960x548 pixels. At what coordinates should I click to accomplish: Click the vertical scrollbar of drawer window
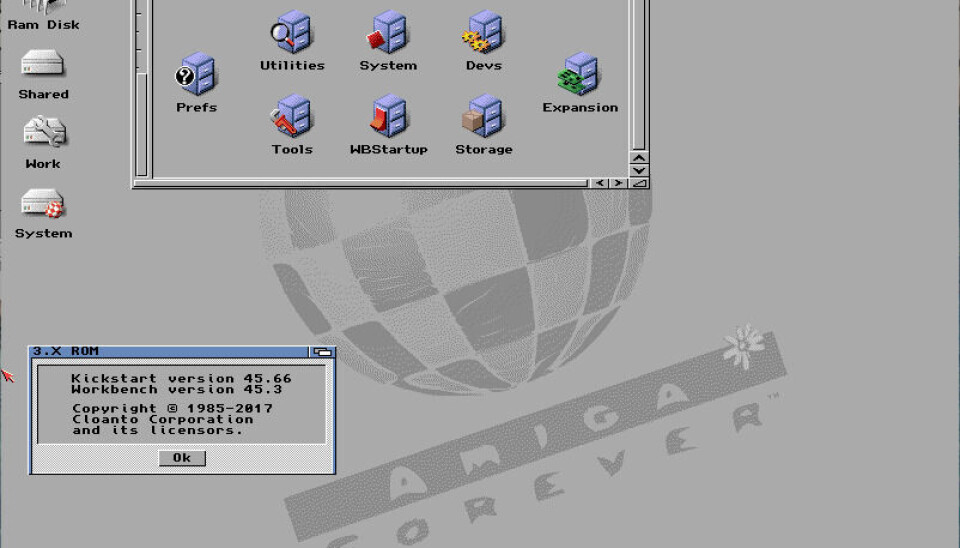click(x=639, y=74)
